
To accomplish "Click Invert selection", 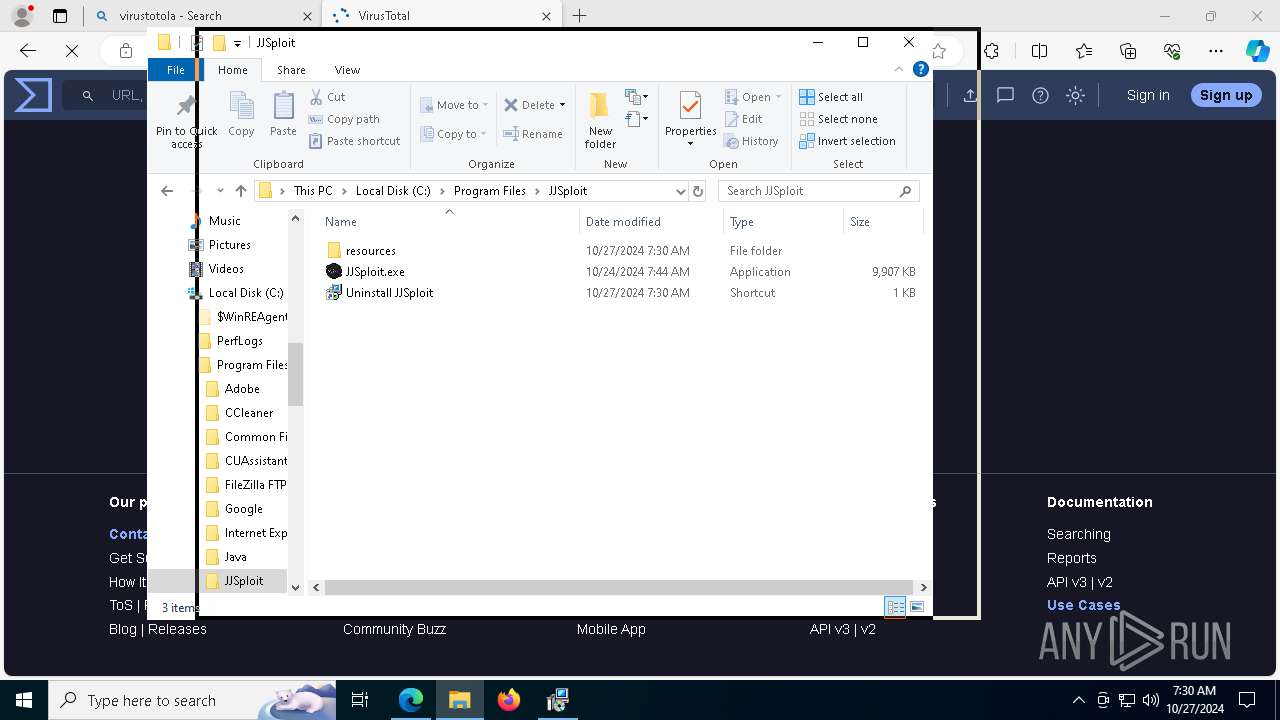I will coord(847,141).
